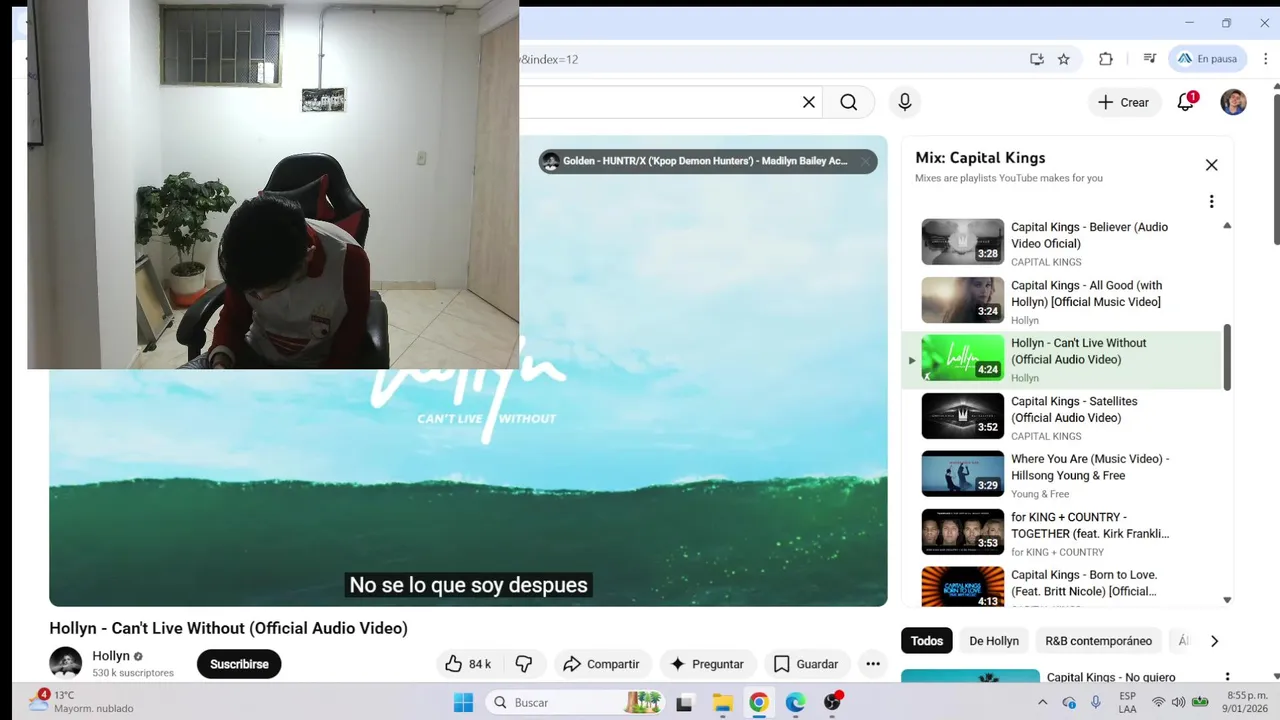Image resolution: width=1280 pixels, height=720 pixels.
Task: Open the YouTube account avatar menu
Action: (1233, 102)
